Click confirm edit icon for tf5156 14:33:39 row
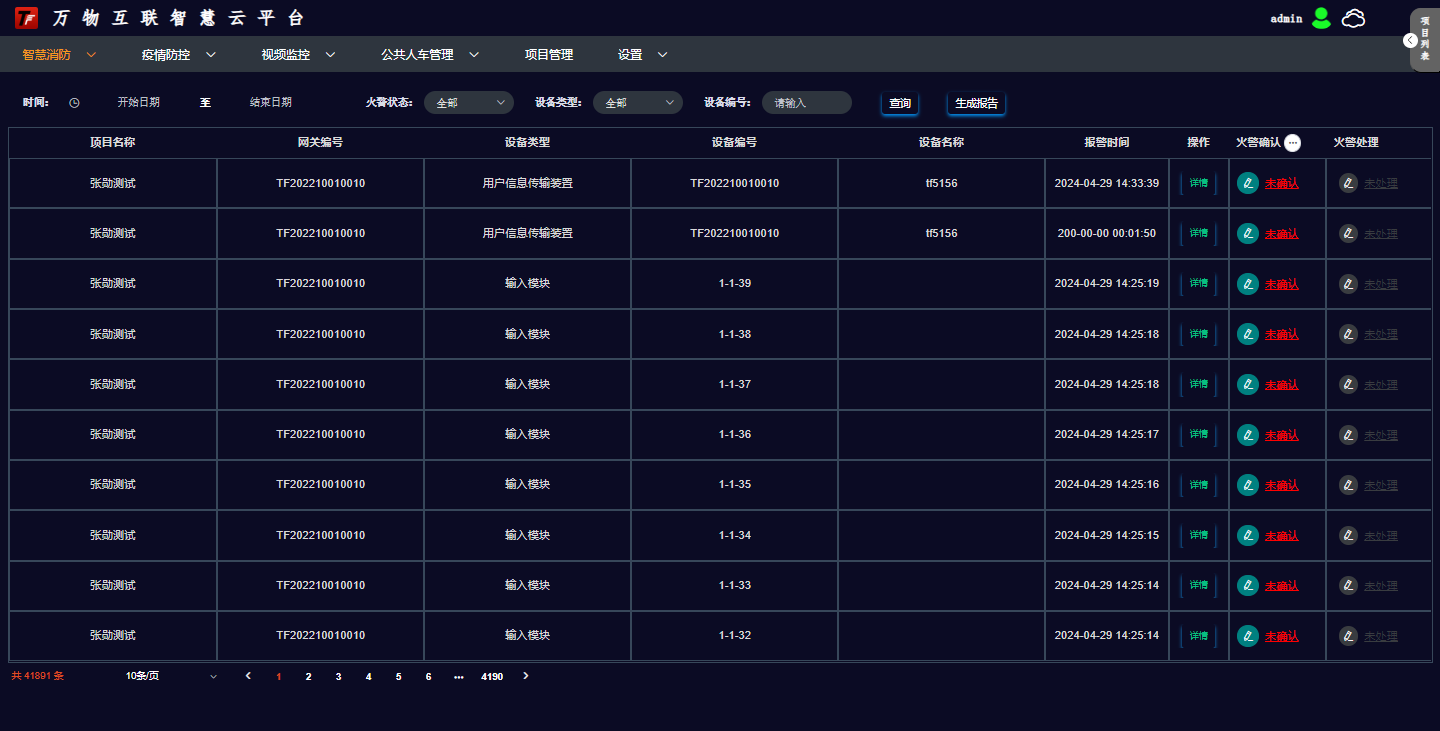Screen dimensions: 1440x731 [1248, 183]
